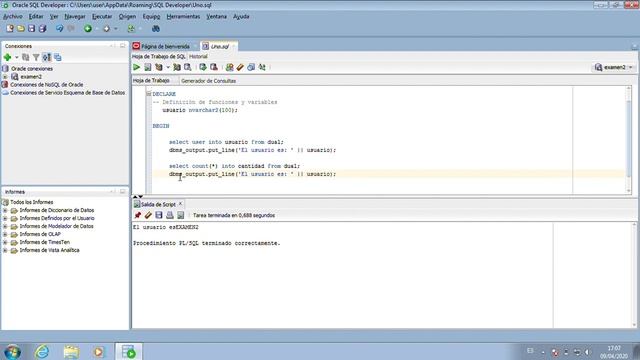Click the Commit icon in worksheet toolbar

pos(203,67)
